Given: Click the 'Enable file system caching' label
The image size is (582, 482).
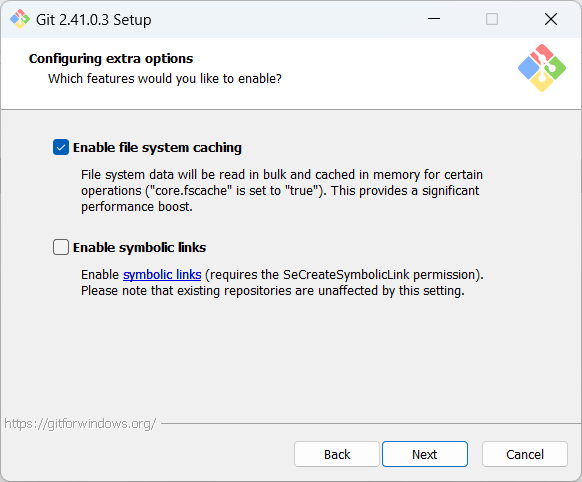Looking at the screenshot, I should pyautogui.click(x=157, y=148).
